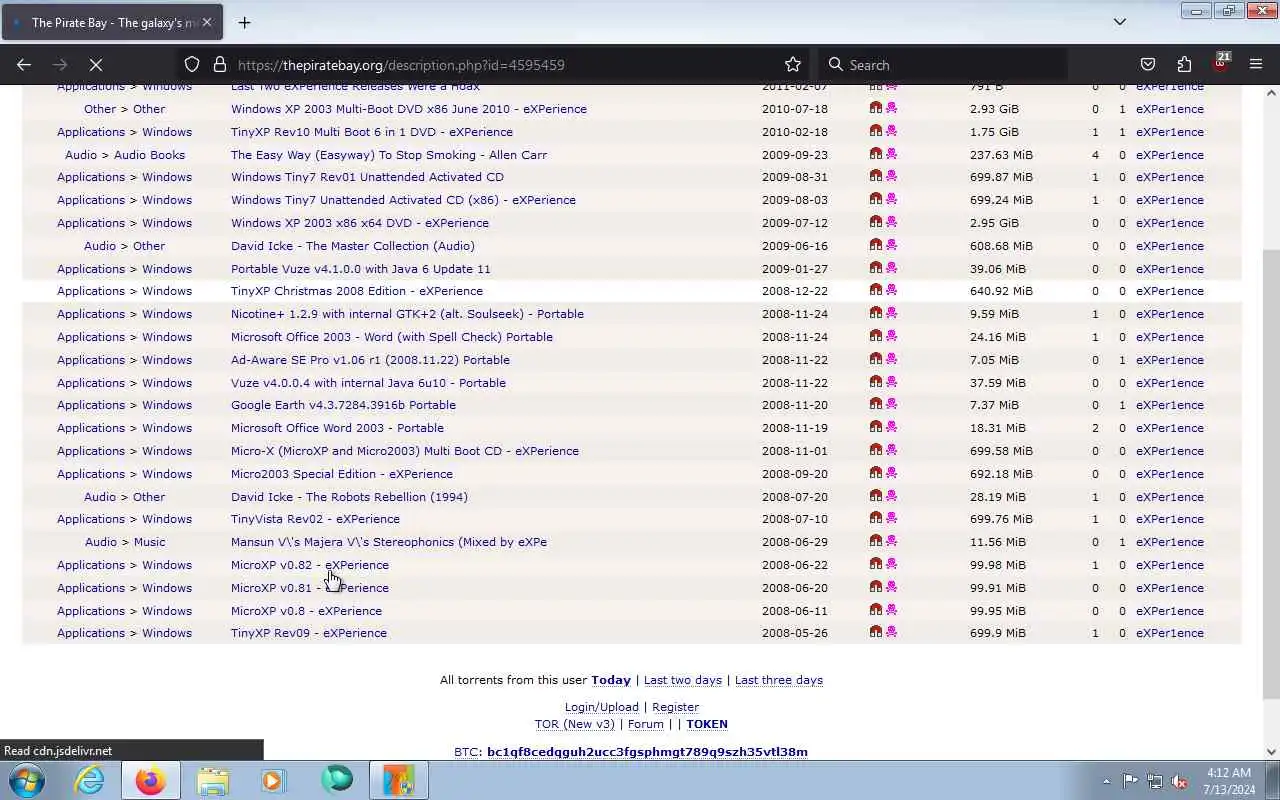Screen dimensions: 1280x800
Task: Click the uBlock extension icon with badge
Action: [x=1220, y=63]
